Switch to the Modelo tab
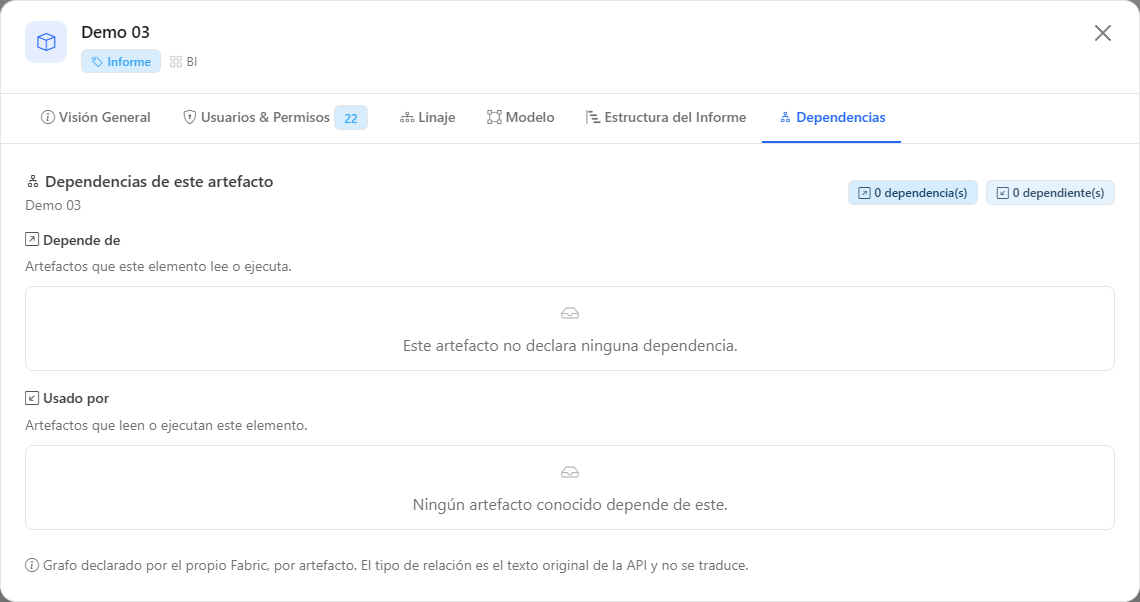This screenshot has height=602, width=1140. 521,117
